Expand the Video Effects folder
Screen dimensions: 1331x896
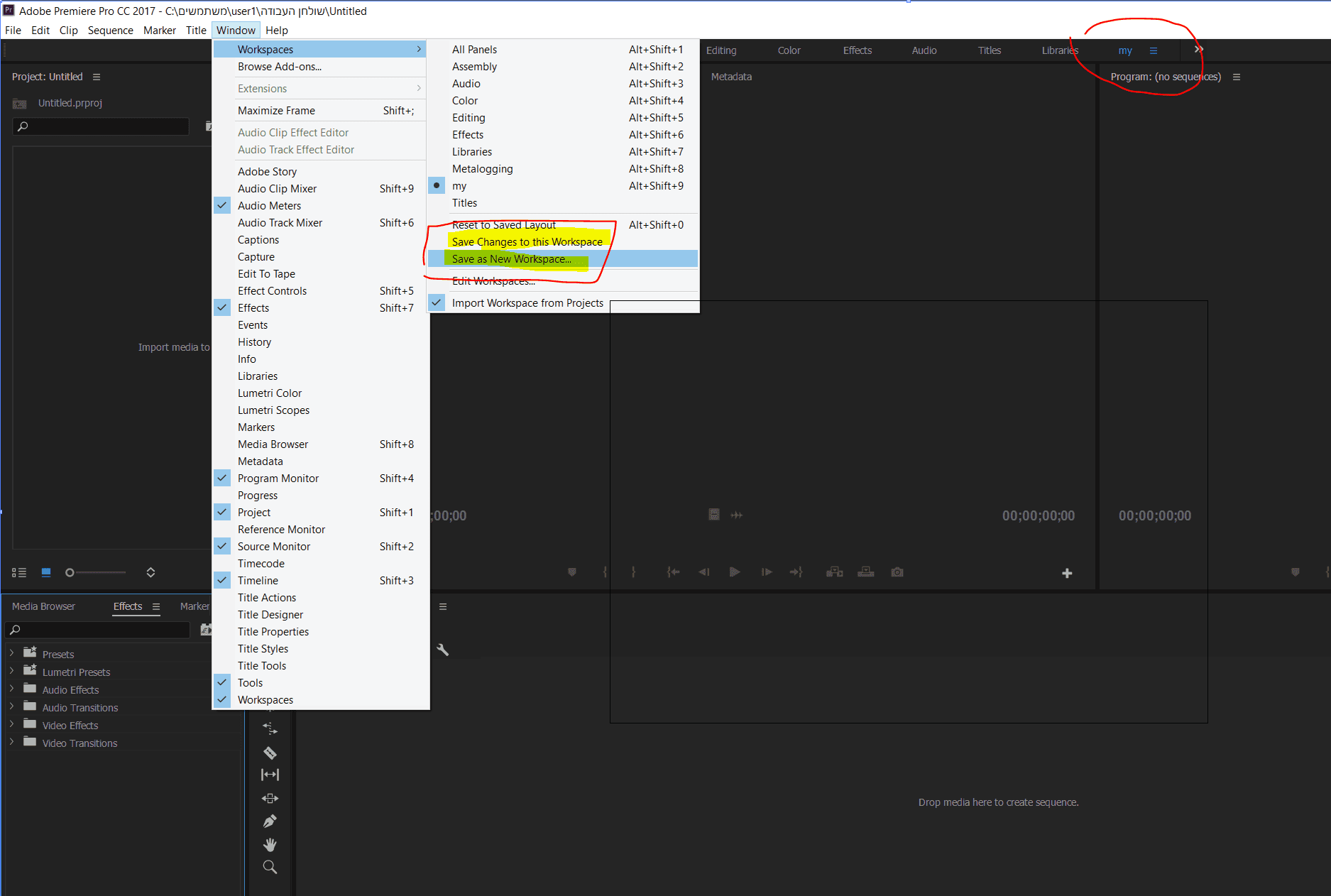tap(11, 724)
